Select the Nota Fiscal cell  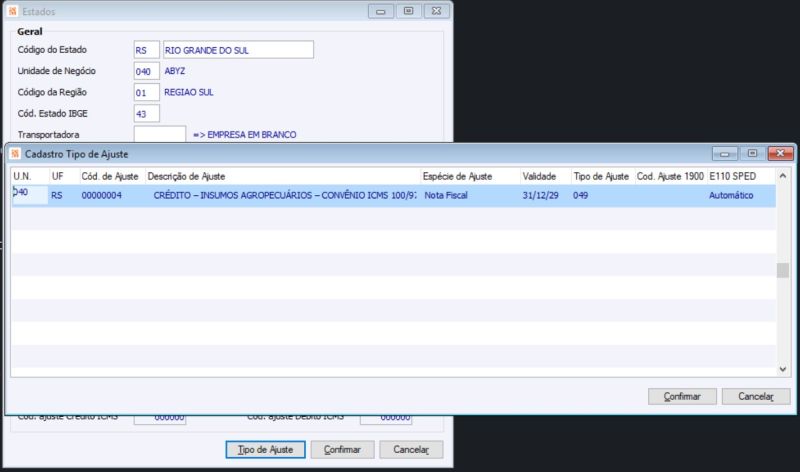470,195
